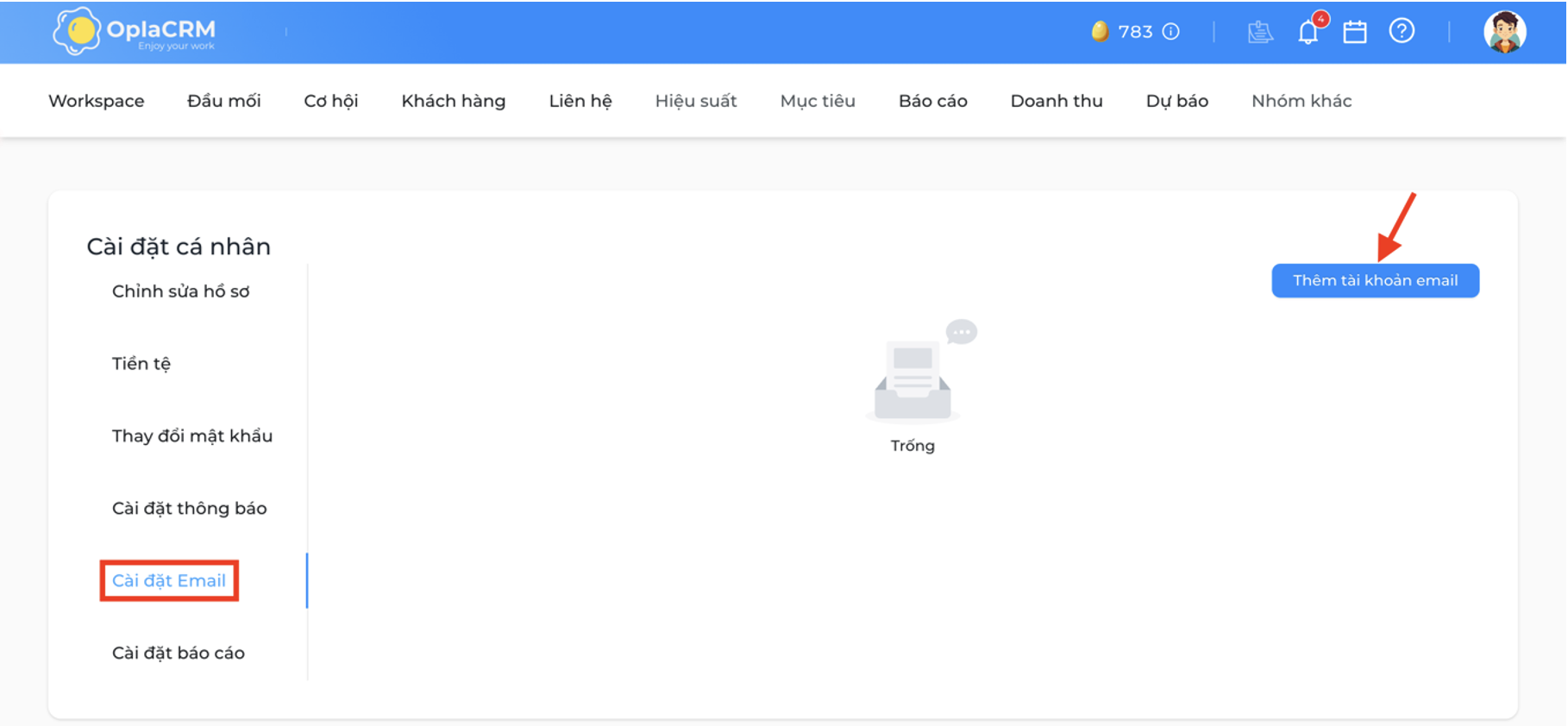
Task: Open the Báo cáo menu
Action: tap(933, 101)
